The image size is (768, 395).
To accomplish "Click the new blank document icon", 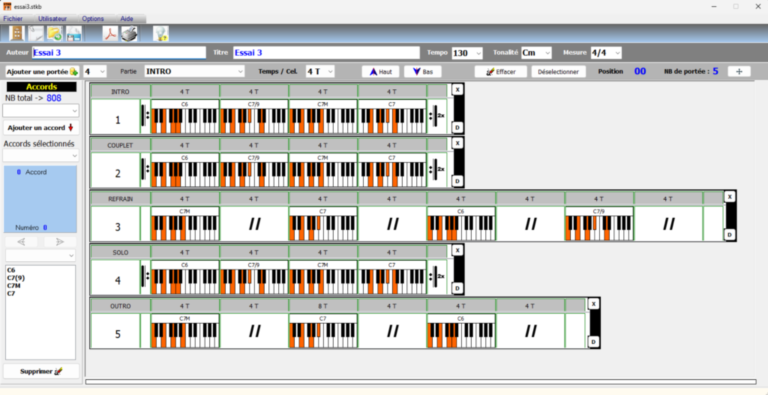I will coord(36,33).
